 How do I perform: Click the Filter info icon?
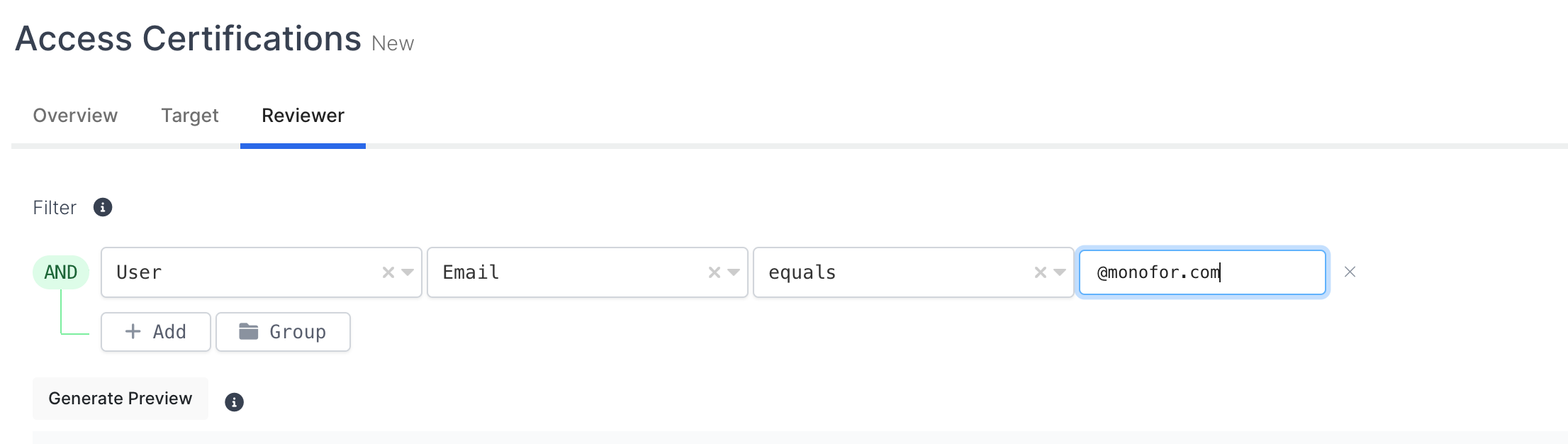point(103,207)
